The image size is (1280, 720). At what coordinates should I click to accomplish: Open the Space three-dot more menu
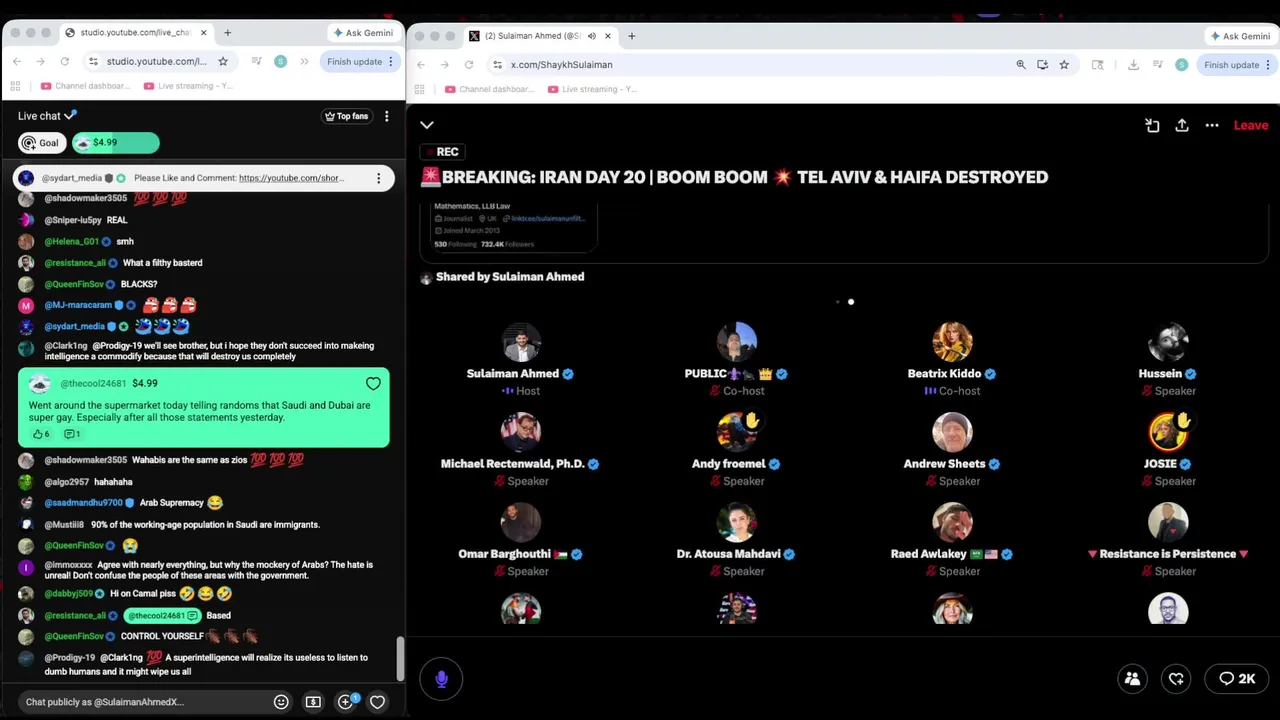click(1212, 125)
